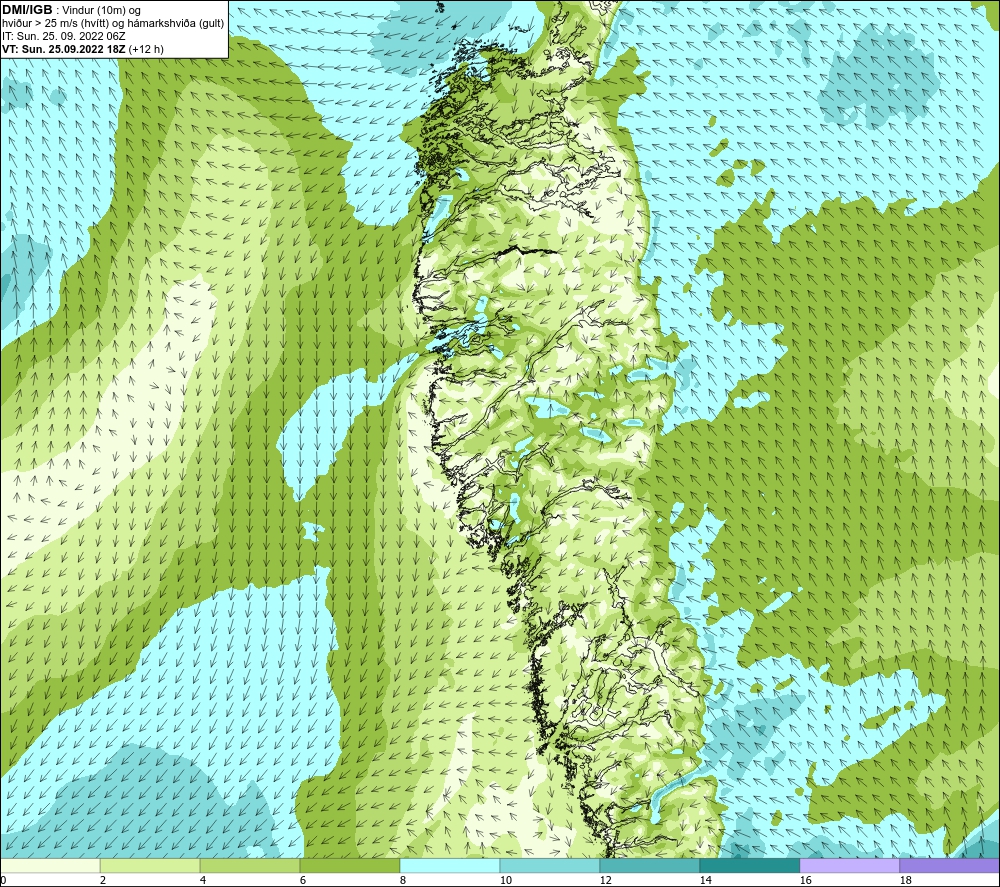Click the legend scale label '6'

[303, 881]
